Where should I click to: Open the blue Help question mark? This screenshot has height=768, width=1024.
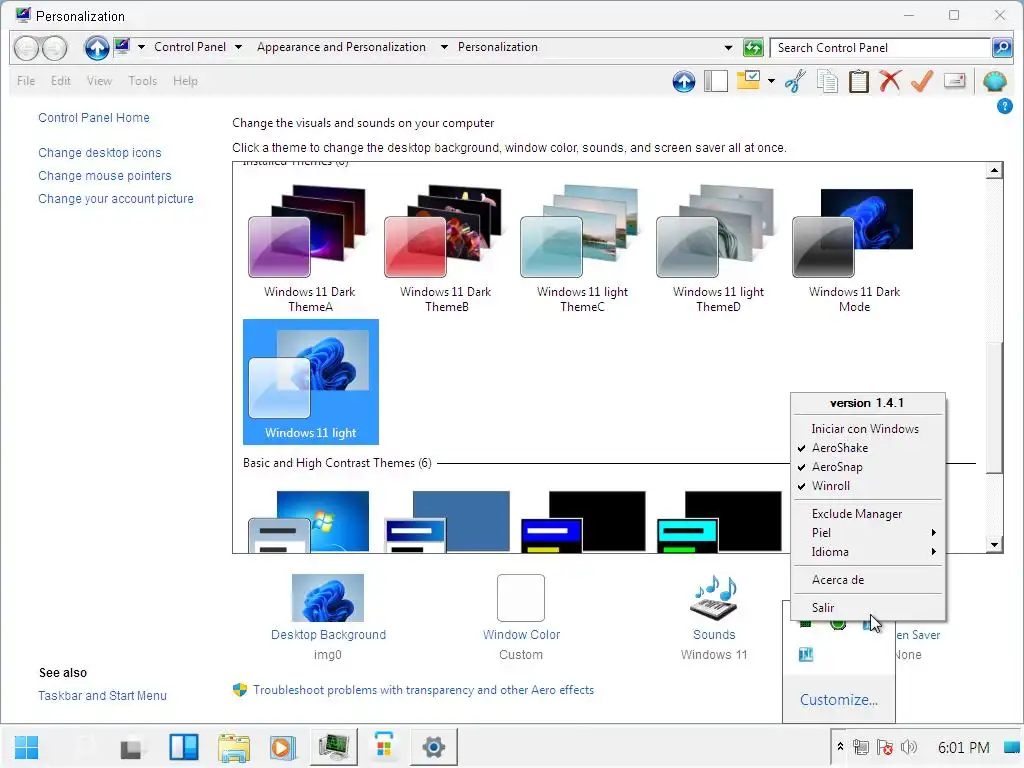(1004, 106)
